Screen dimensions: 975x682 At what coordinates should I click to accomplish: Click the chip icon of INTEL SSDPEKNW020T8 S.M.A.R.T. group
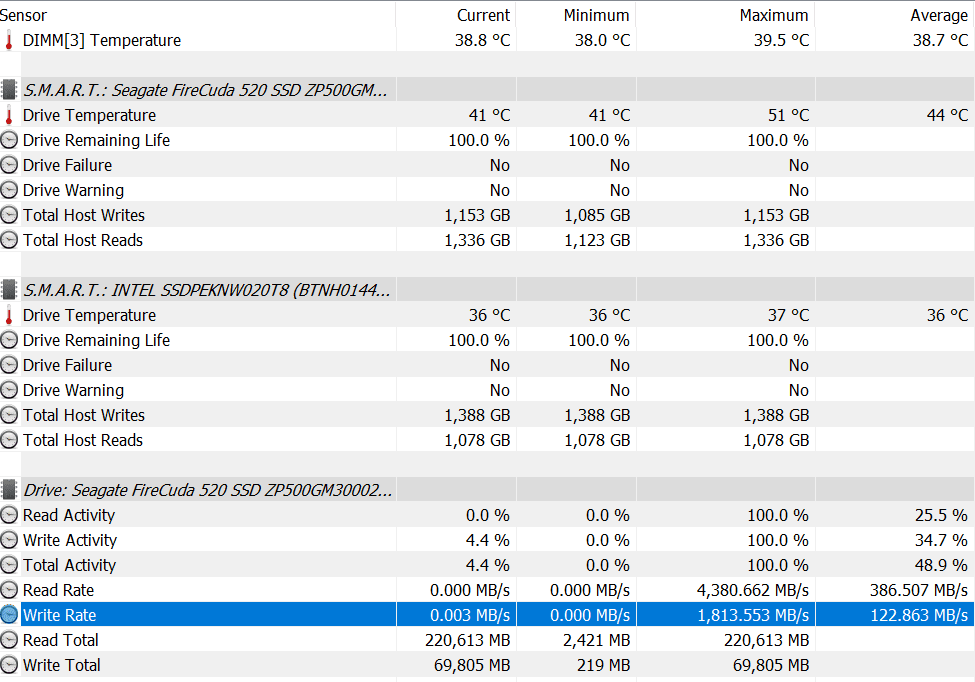coord(9,290)
